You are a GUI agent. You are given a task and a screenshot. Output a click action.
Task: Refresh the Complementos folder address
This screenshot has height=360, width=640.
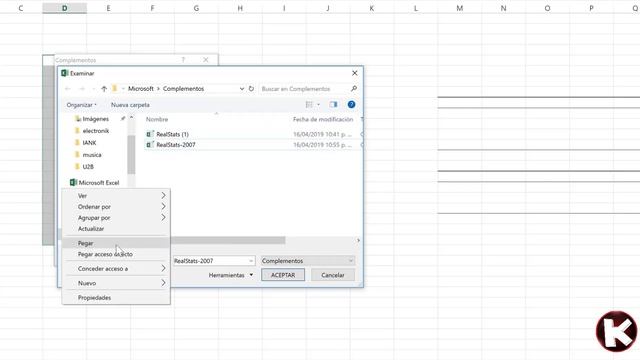[251, 89]
